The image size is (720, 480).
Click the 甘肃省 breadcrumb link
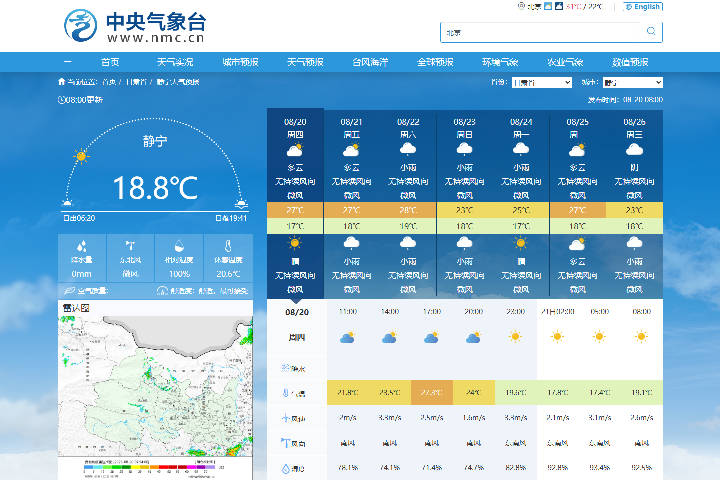pos(136,82)
